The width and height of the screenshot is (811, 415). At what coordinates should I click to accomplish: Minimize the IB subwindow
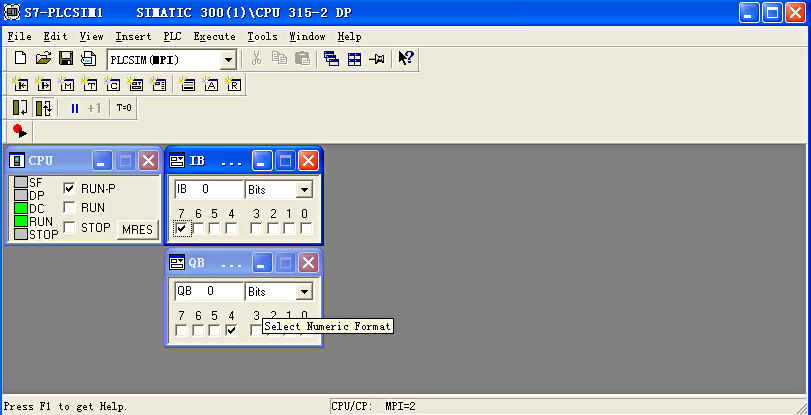click(262, 161)
